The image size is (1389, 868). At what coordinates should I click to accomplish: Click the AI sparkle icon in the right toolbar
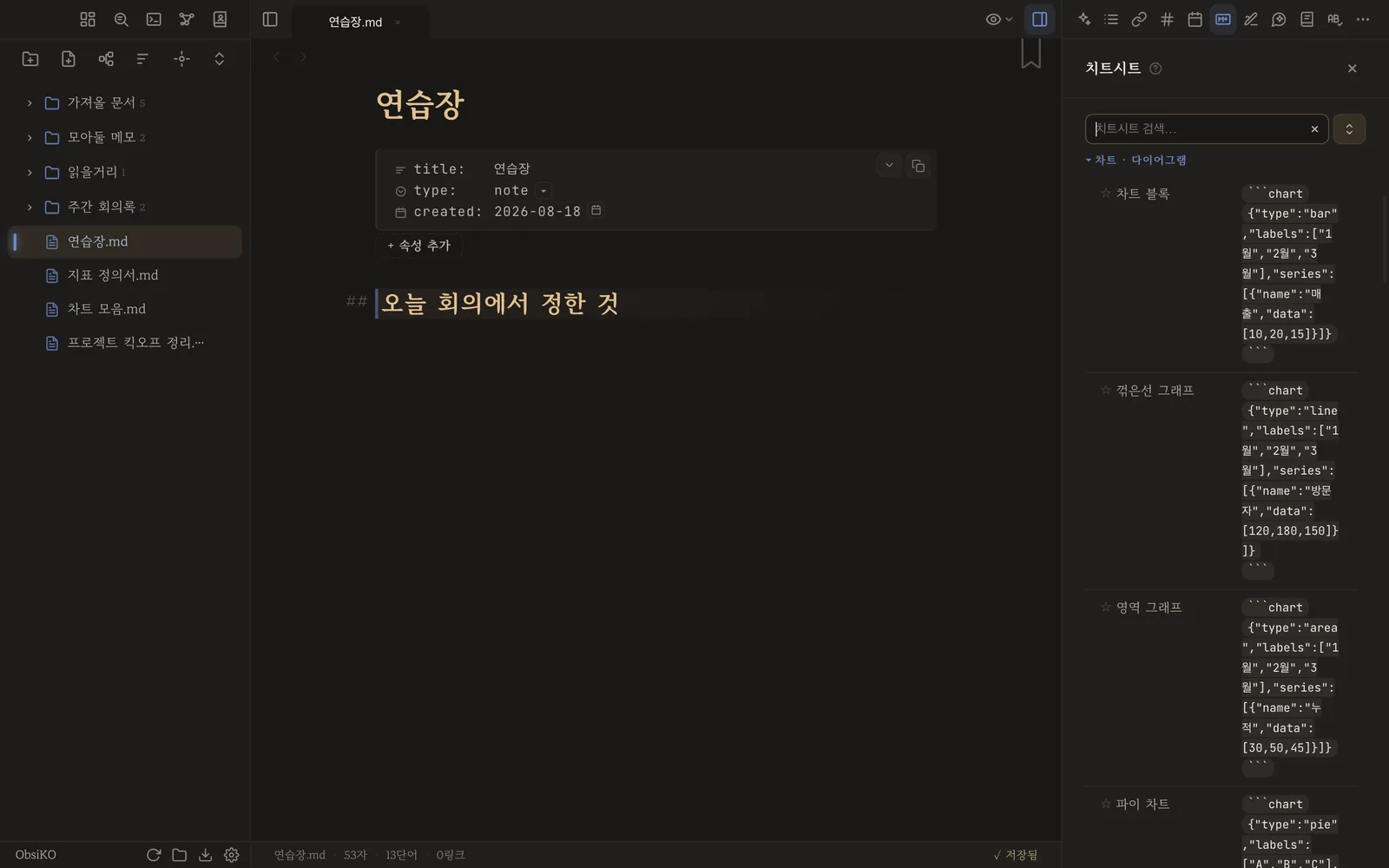[x=1084, y=19]
